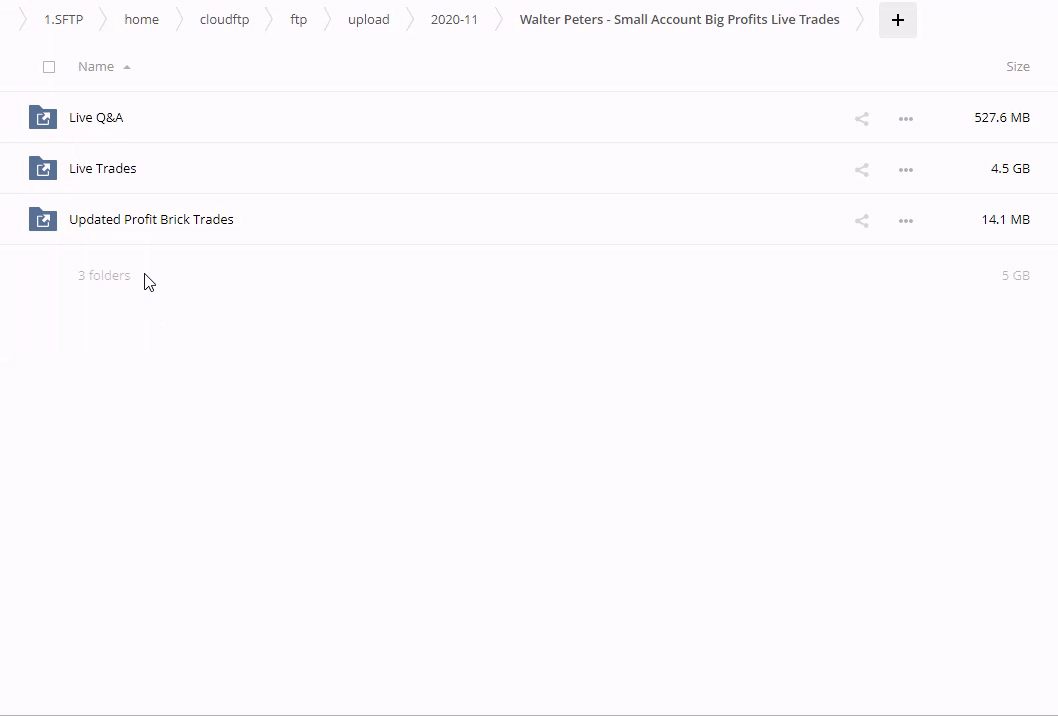The image size is (1058, 716).
Task: Sort files by Size column
Action: (1017, 67)
